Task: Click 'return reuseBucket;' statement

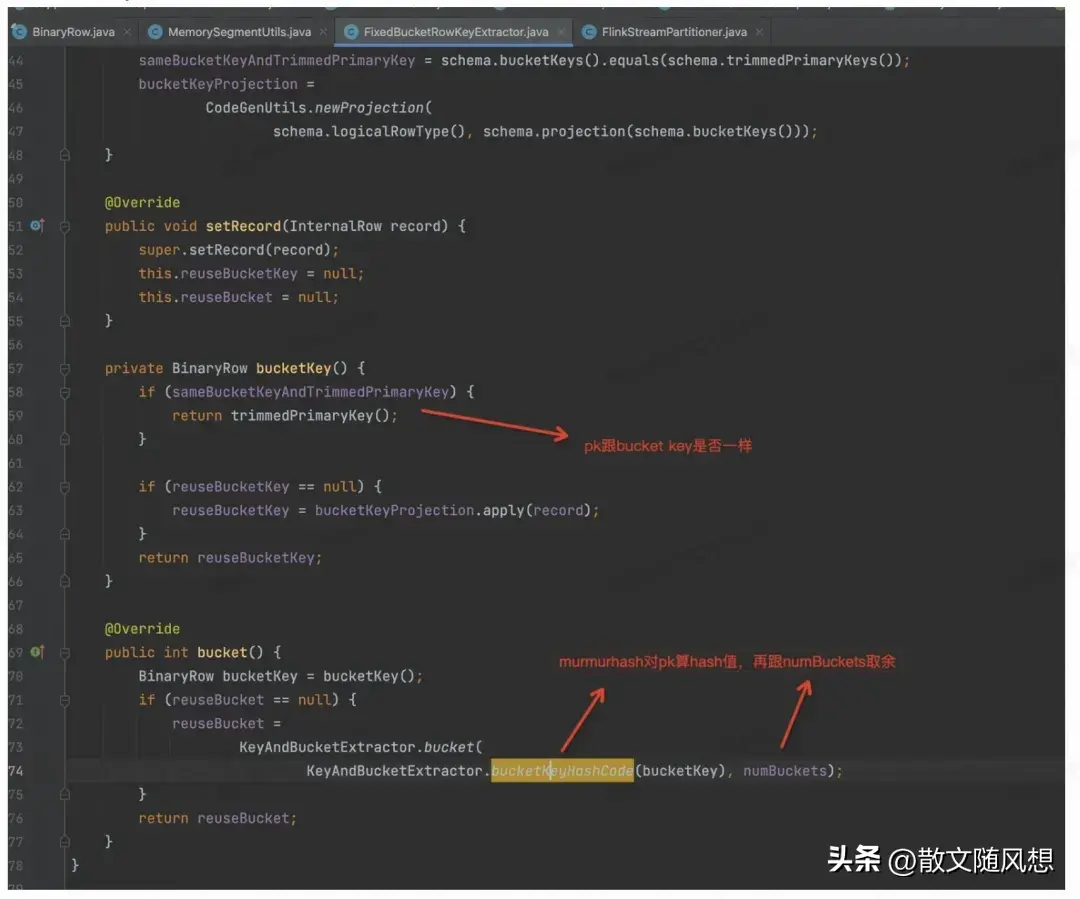Action: (218, 818)
